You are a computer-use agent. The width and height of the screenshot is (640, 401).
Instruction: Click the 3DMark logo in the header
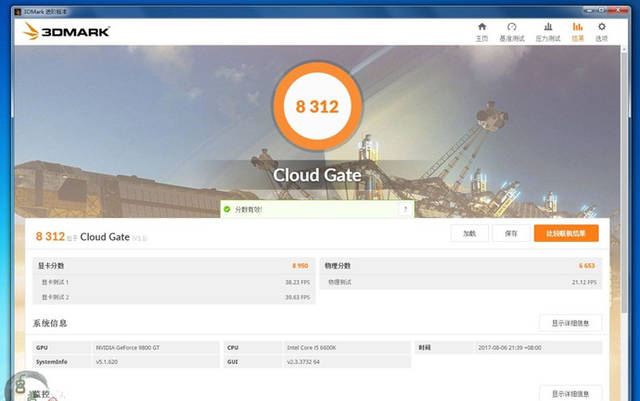pyautogui.click(x=66, y=31)
